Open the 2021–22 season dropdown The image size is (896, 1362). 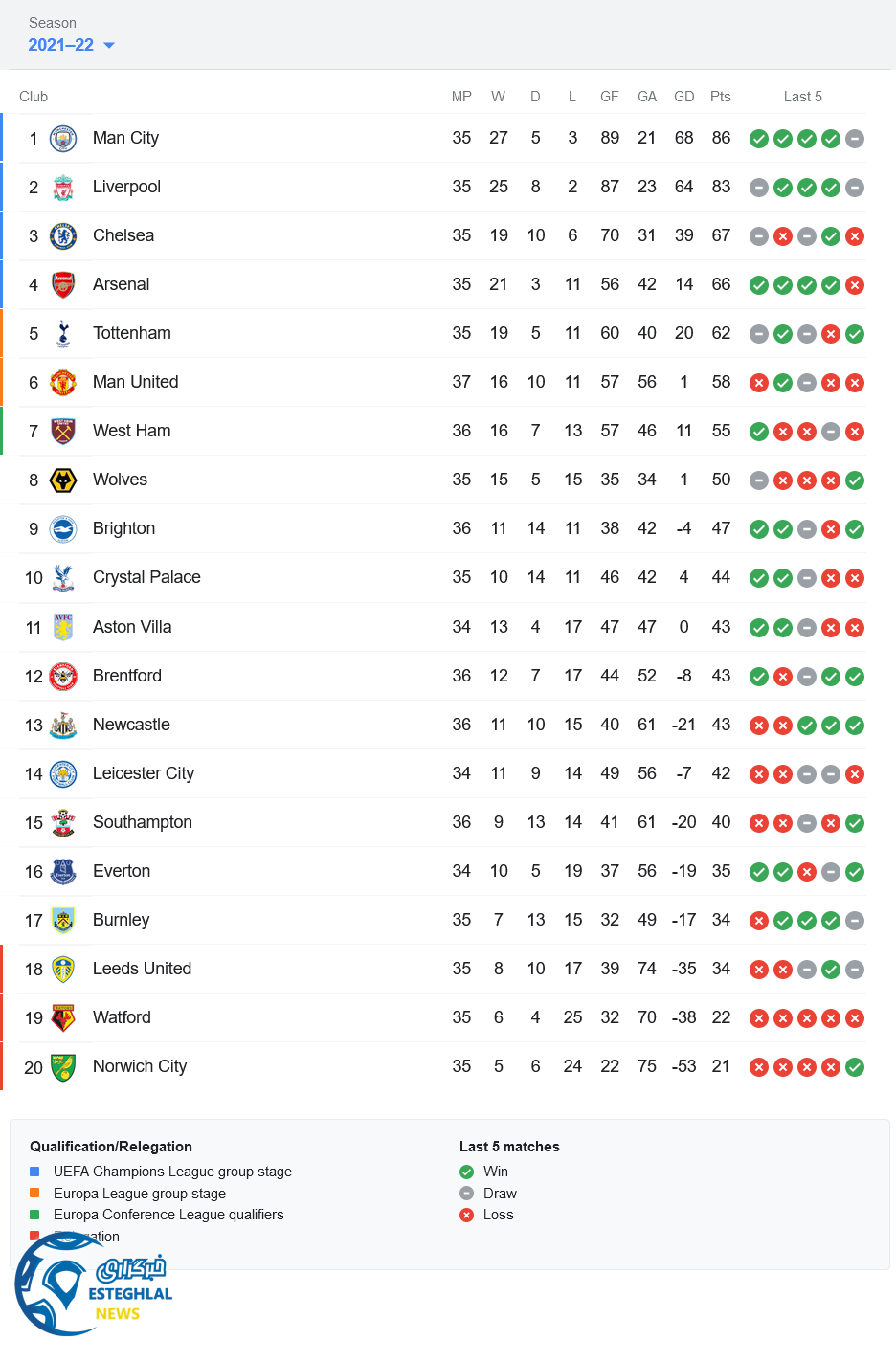(72, 45)
